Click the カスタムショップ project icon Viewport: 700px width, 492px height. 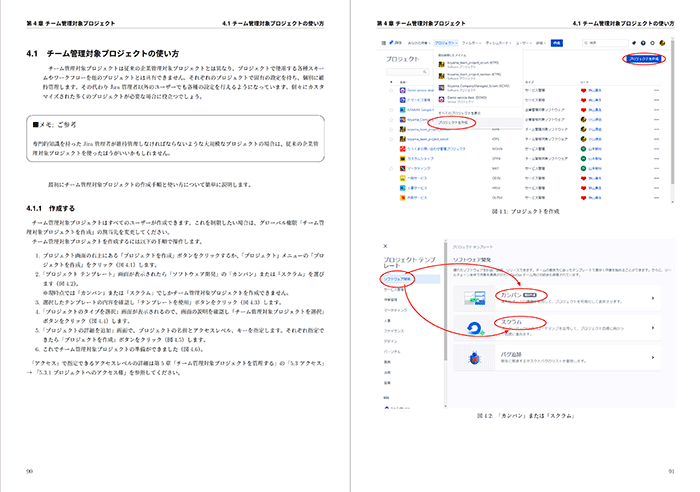pyautogui.click(x=402, y=158)
